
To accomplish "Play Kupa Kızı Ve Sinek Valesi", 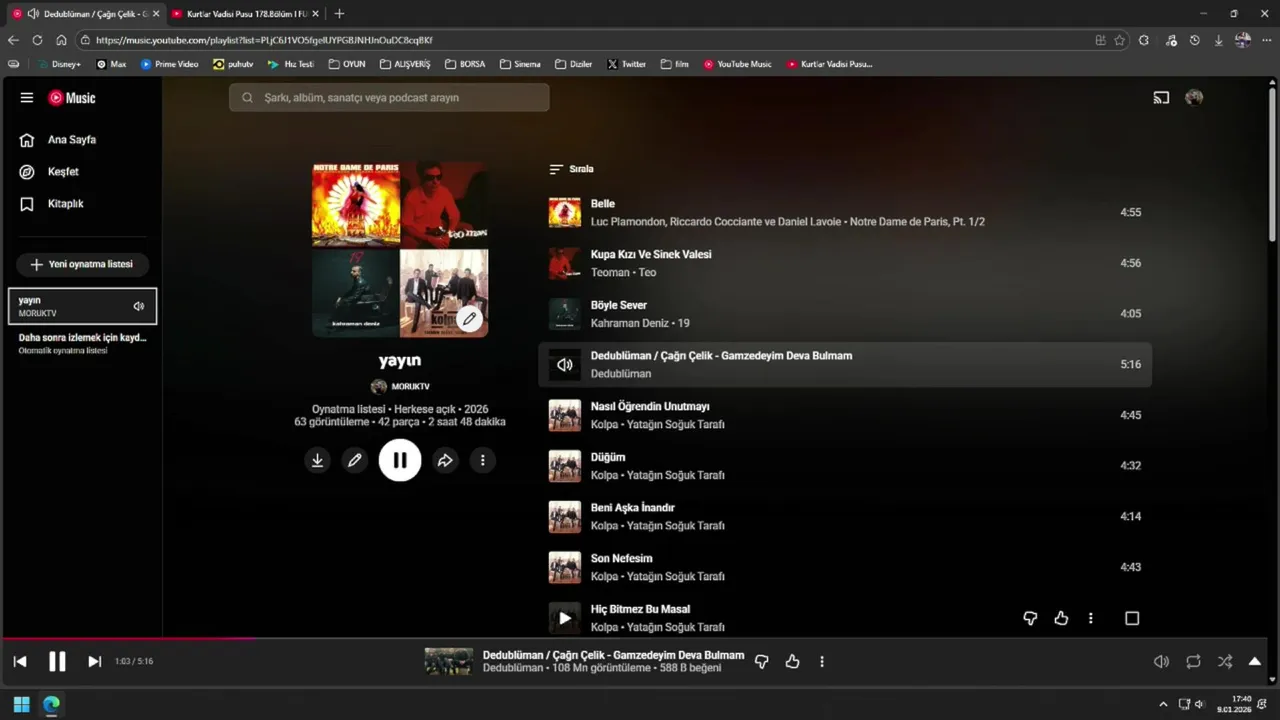I will 651,255.
